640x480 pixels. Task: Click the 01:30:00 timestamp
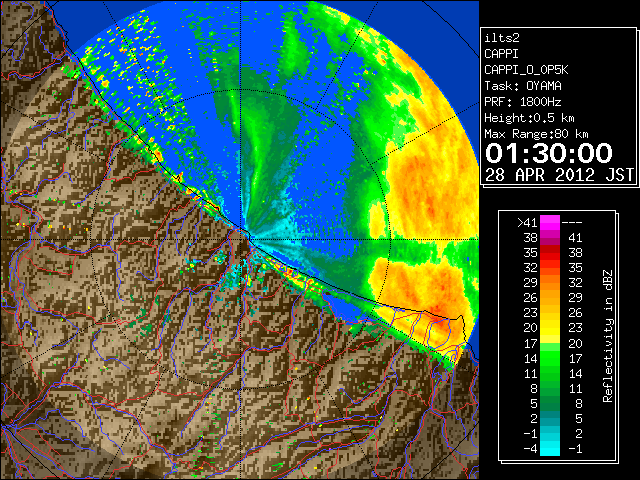click(549, 153)
